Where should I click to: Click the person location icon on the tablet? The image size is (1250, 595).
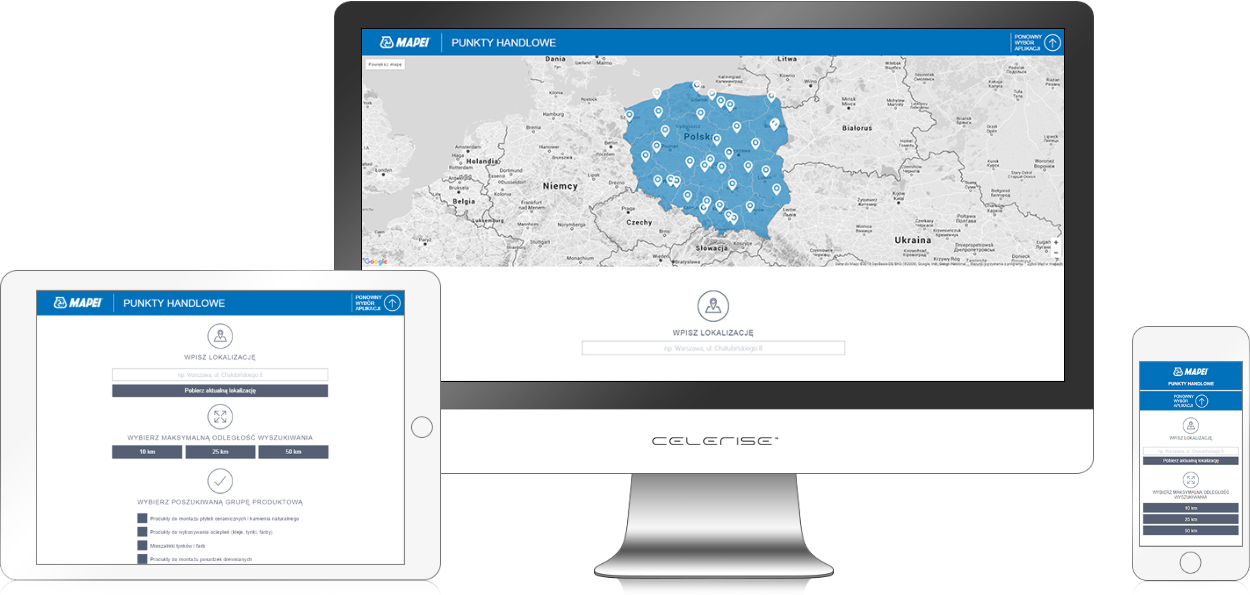[x=220, y=336]
